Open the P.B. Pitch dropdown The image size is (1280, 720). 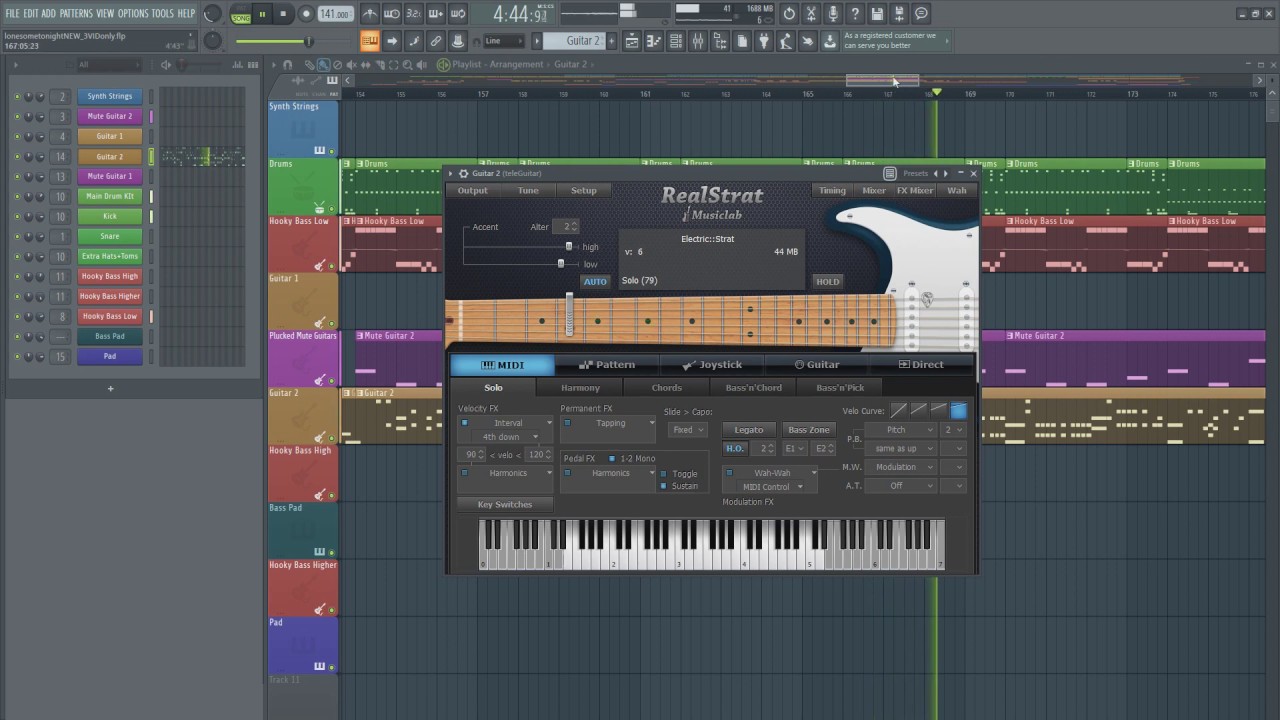pyautogui.click(x=901, y=430)
